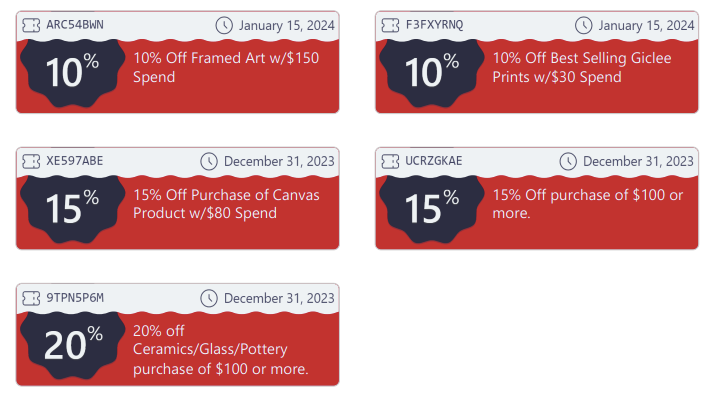Screen dimensions: 716x401
Task: Click the ticket icon beside code 9TPN5P6M
Action: pos(30,298)
